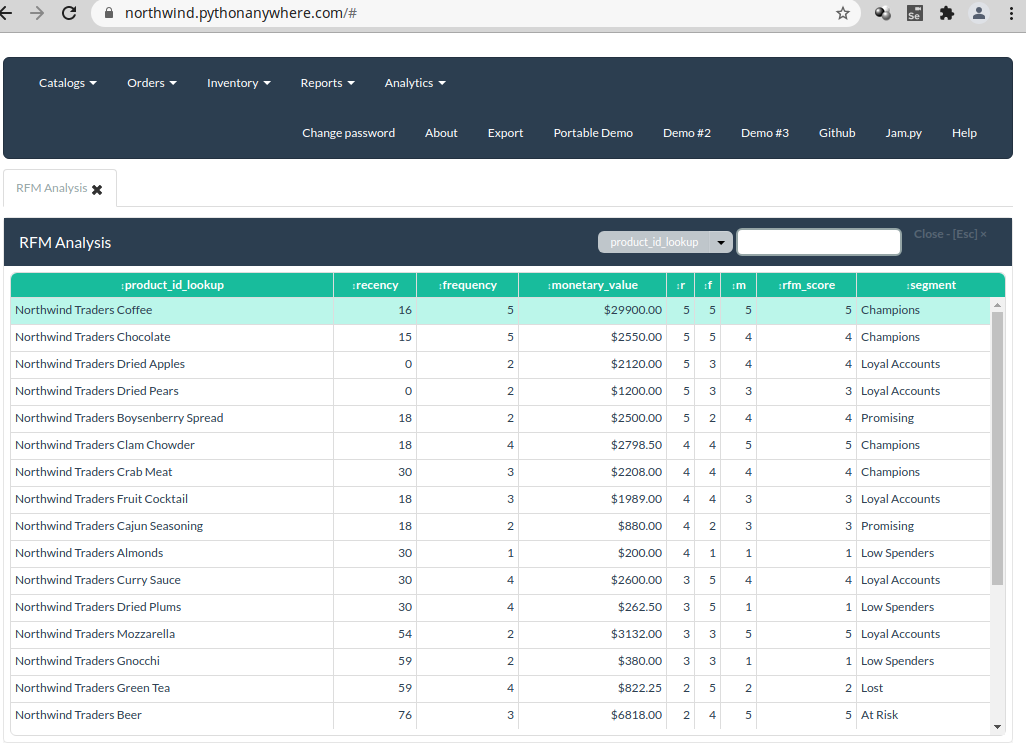Open the Reports menu
Viewport: 1026px width, 744px height.
point(327,83)
